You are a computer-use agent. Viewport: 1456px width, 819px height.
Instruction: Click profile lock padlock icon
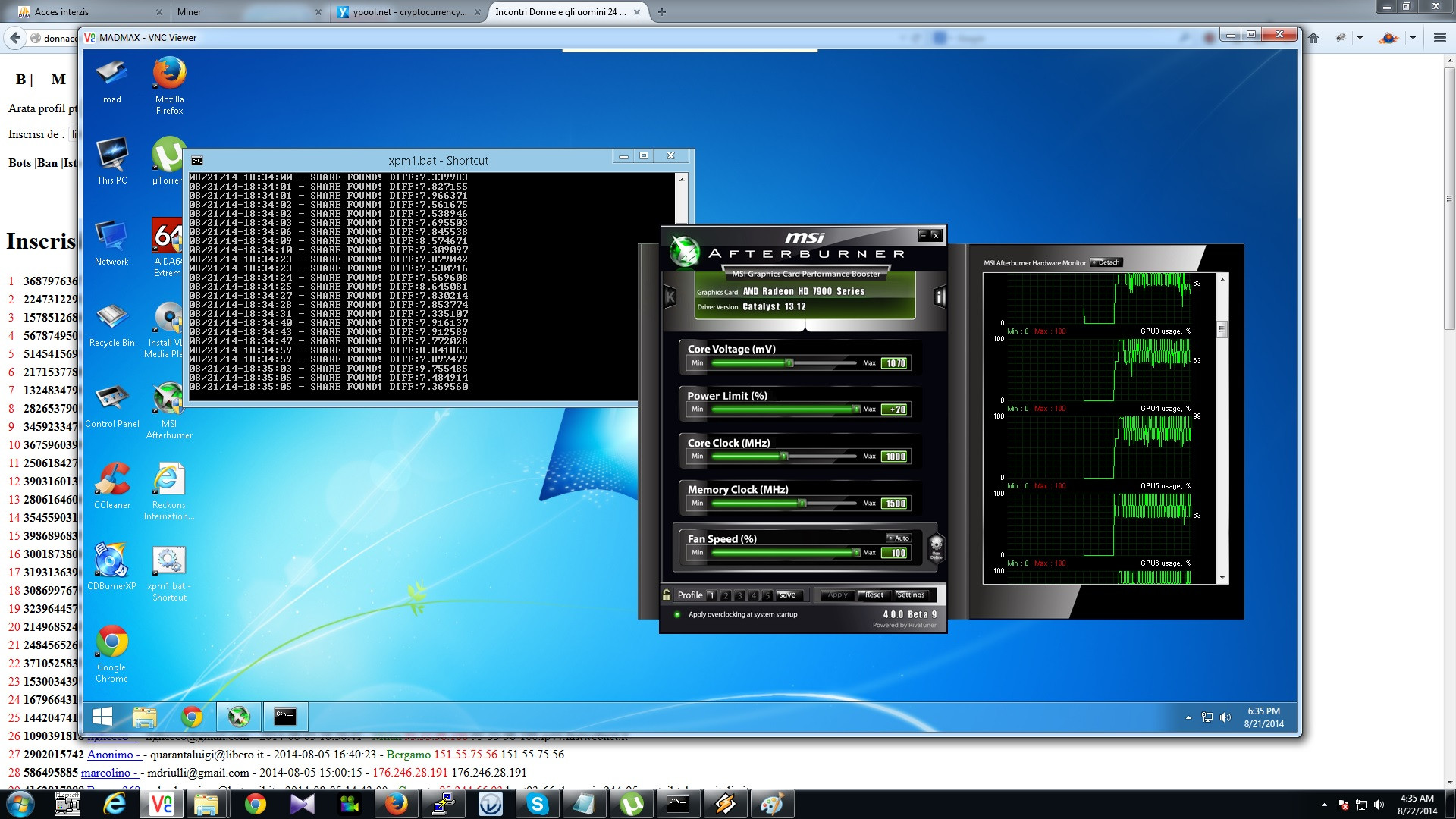[667, 595]
